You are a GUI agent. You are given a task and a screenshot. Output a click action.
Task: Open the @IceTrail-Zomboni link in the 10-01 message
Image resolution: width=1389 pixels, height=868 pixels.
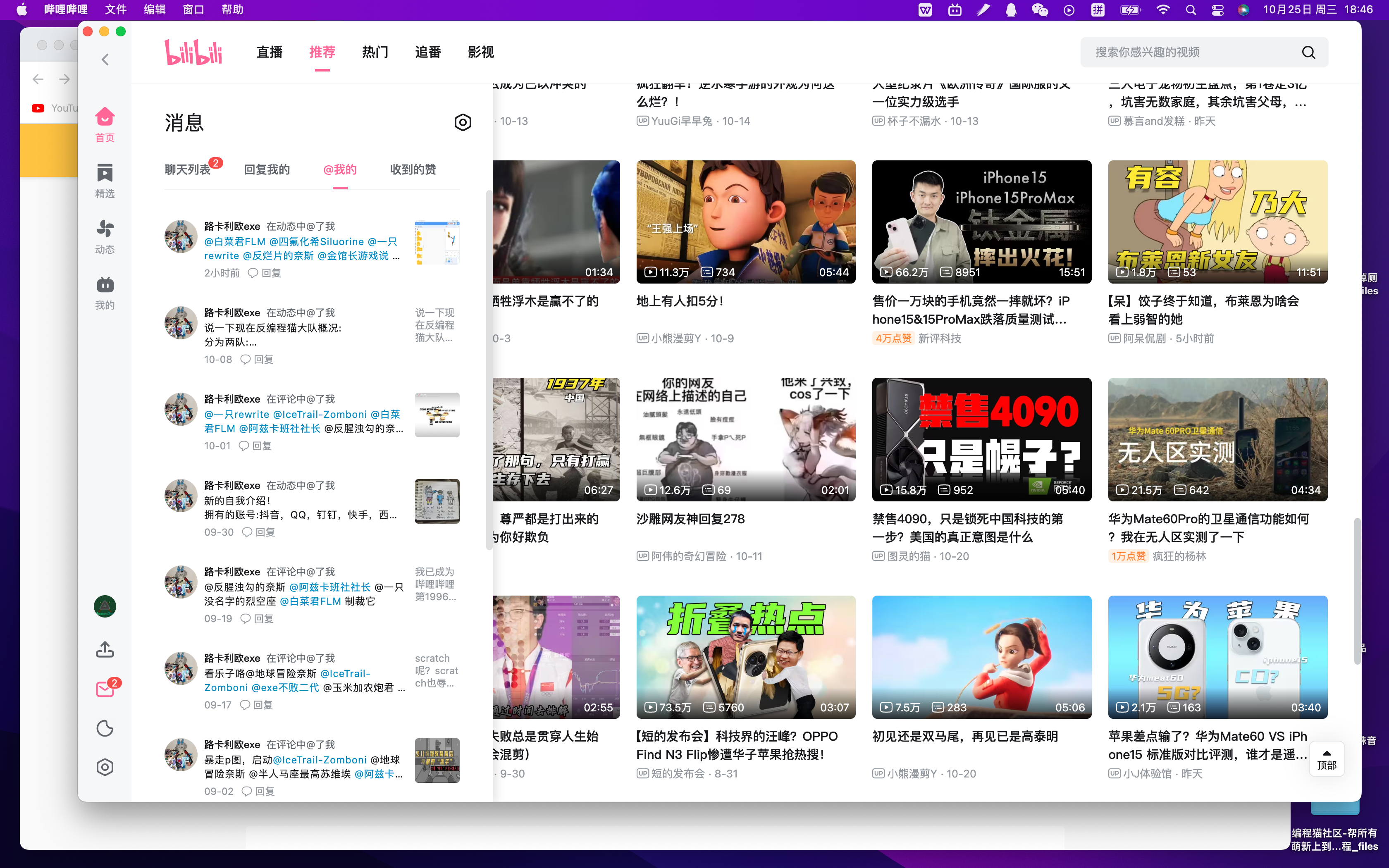pyautogui.click(x=320, y=415)
